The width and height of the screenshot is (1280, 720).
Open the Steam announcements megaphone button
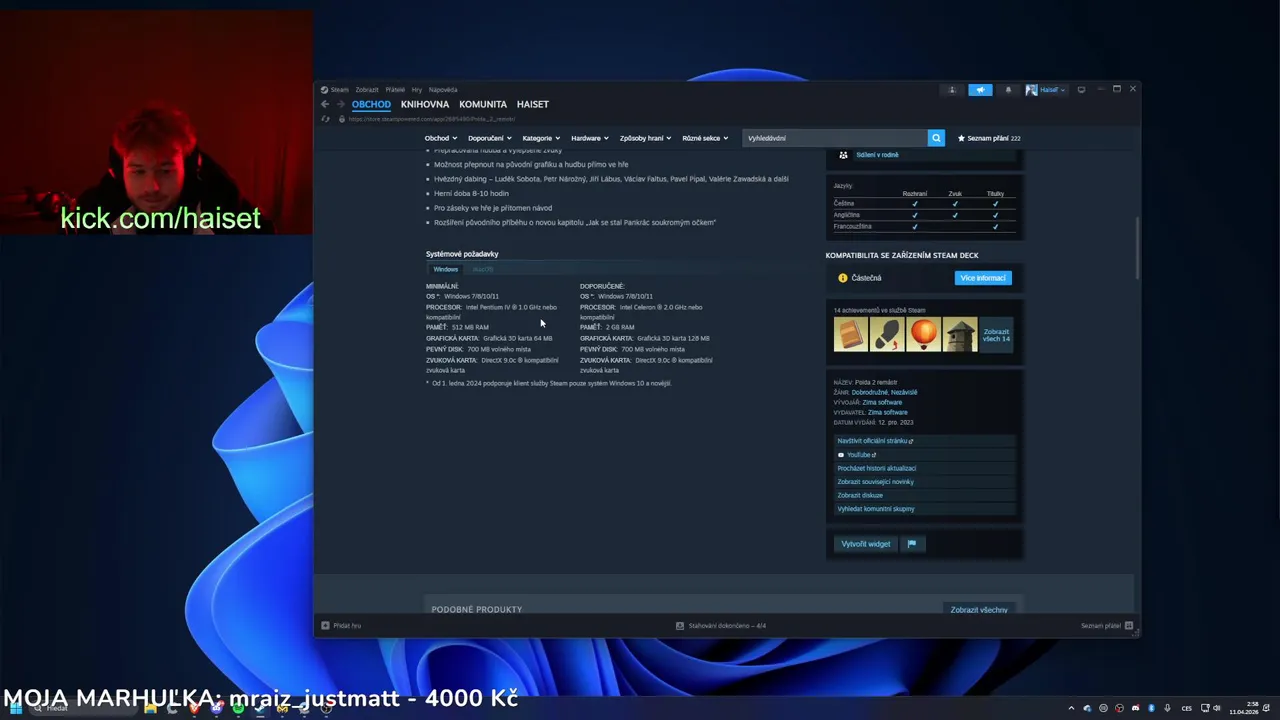tap(980, 90)
